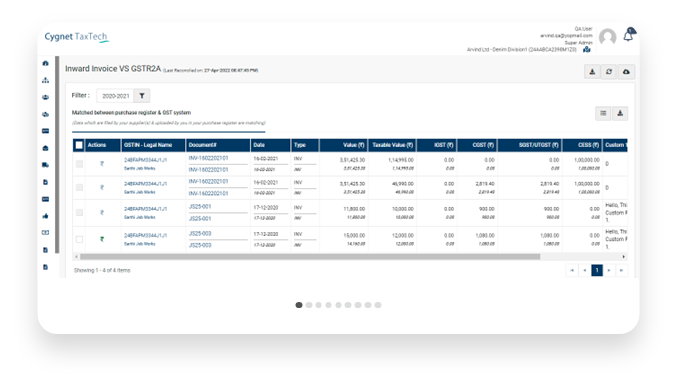The width and height of the screenshot is (677, 387).
Task: Open the column list view icon
Action: [x=603, y=113]
